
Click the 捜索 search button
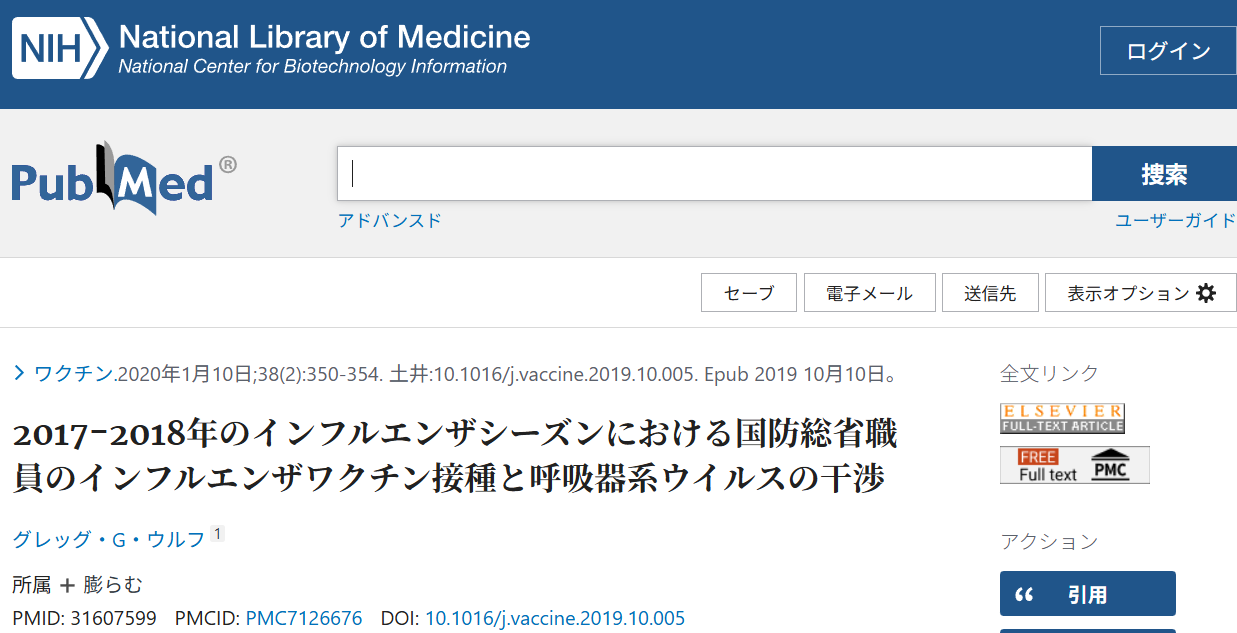tap(1163, 174)
